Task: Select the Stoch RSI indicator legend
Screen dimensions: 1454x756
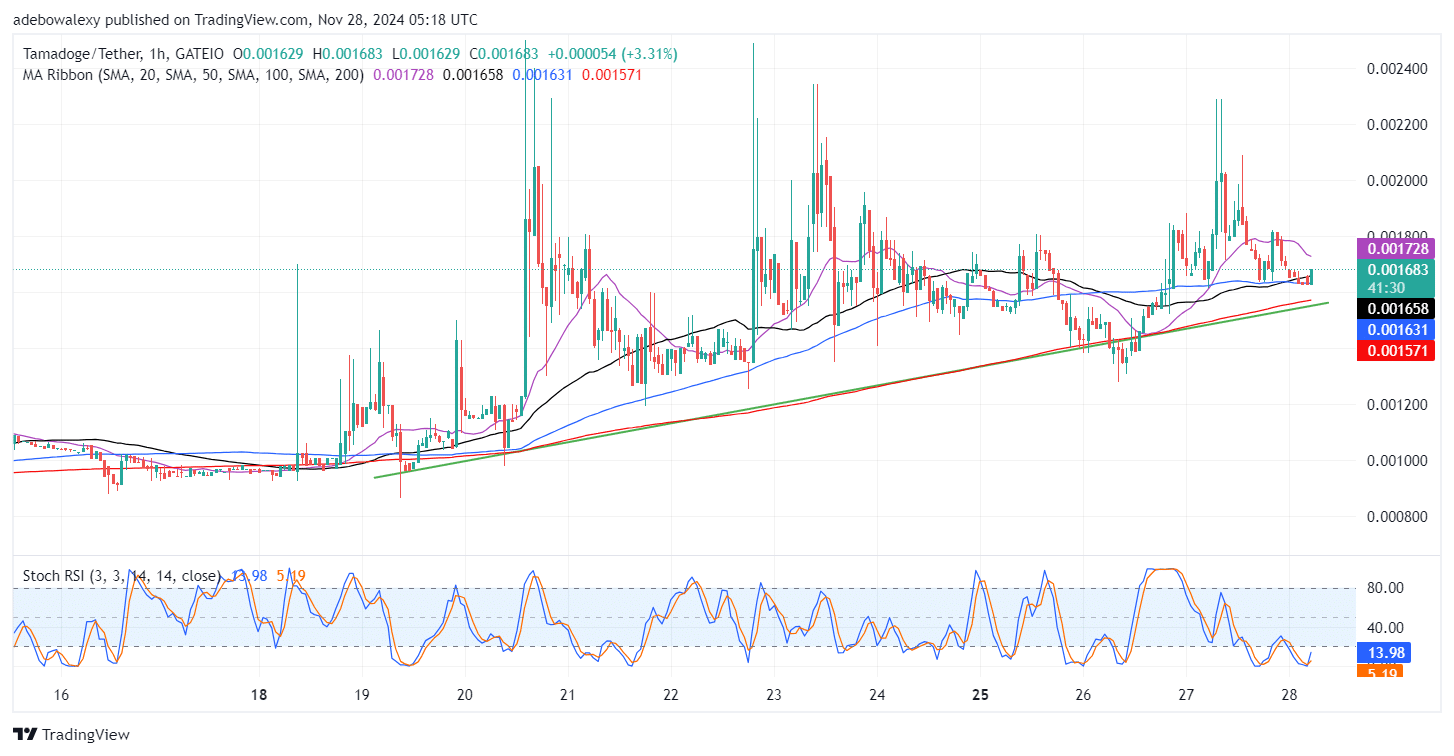Action: pyautogui.click(x=121, y=576)
